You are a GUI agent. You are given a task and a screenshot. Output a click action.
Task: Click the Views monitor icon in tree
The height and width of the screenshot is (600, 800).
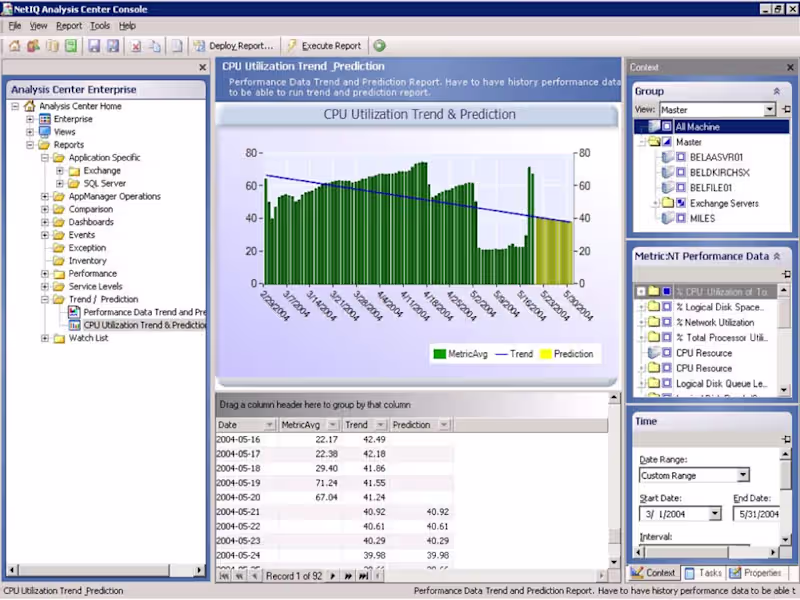click(x=45, y=132)
